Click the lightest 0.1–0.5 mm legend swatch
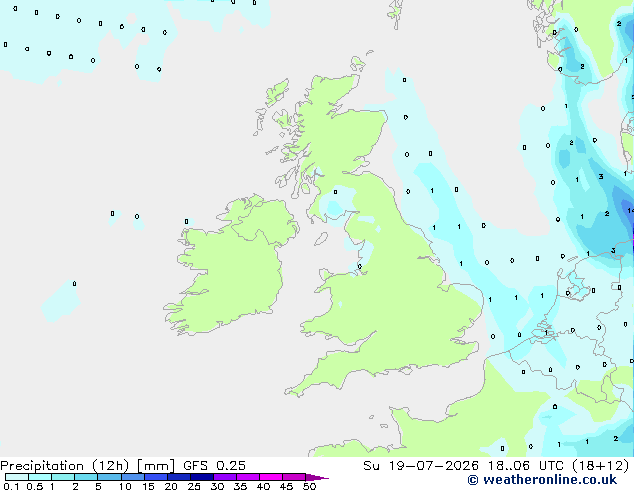The height and width of the screenshot is (490, 634). coord(17,477)
